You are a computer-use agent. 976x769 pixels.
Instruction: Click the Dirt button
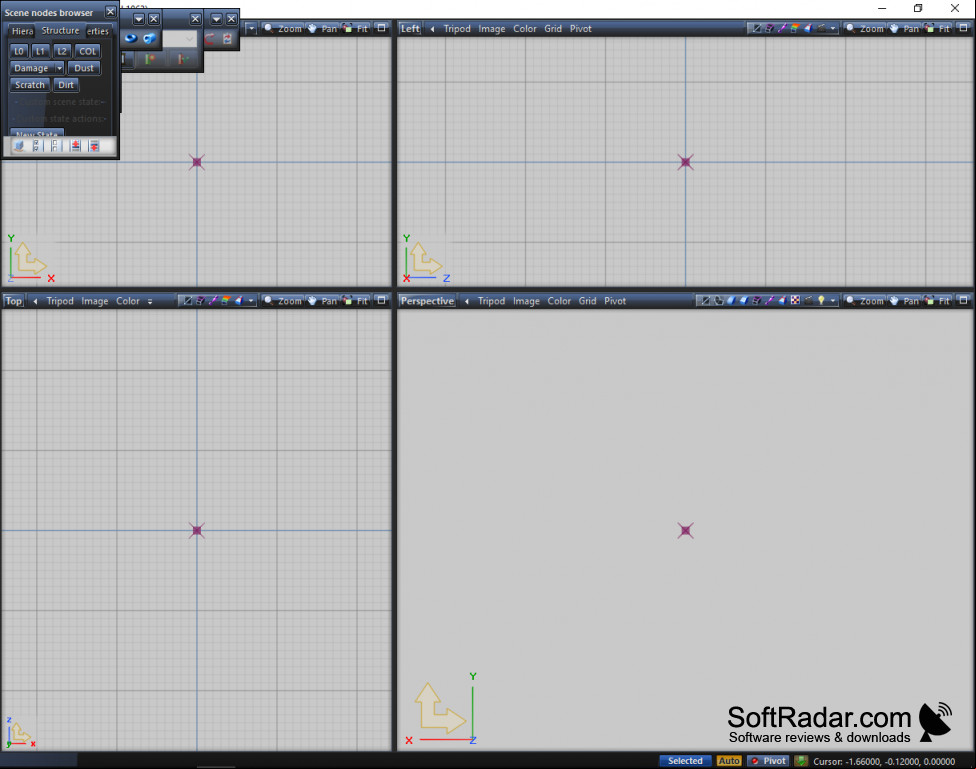[66, 85]
